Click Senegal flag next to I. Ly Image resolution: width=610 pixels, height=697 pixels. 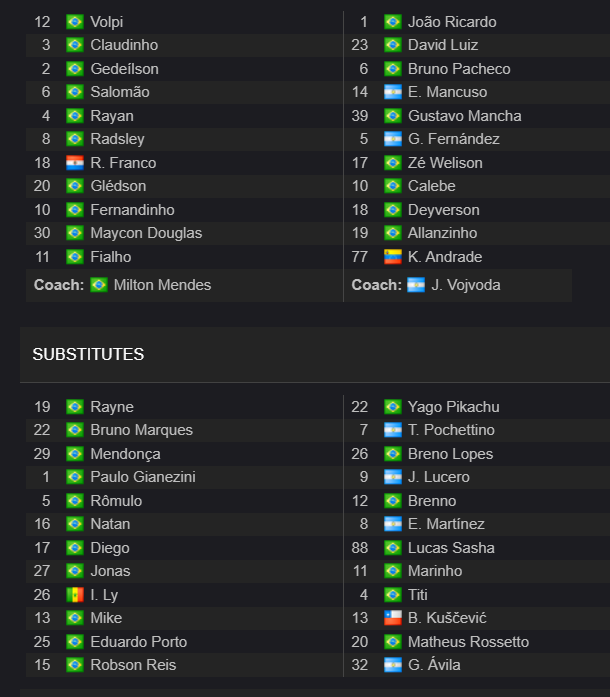click(x=75, y=594)
